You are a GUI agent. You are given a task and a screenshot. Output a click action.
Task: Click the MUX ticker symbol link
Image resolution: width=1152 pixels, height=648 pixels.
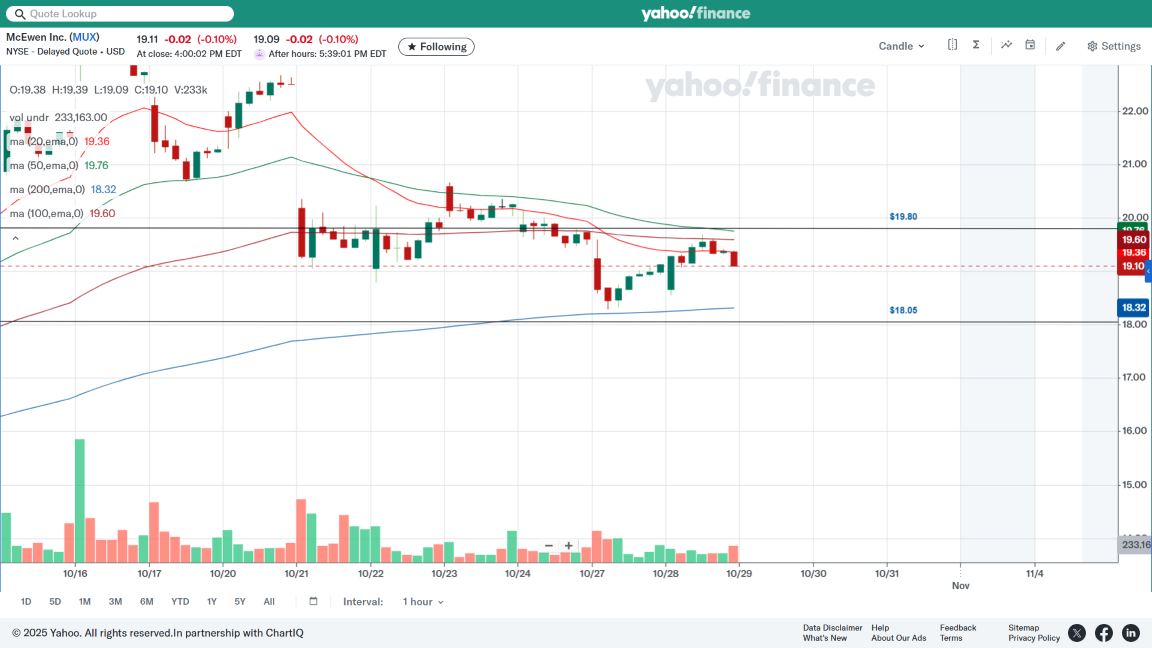tap(85, 37)
